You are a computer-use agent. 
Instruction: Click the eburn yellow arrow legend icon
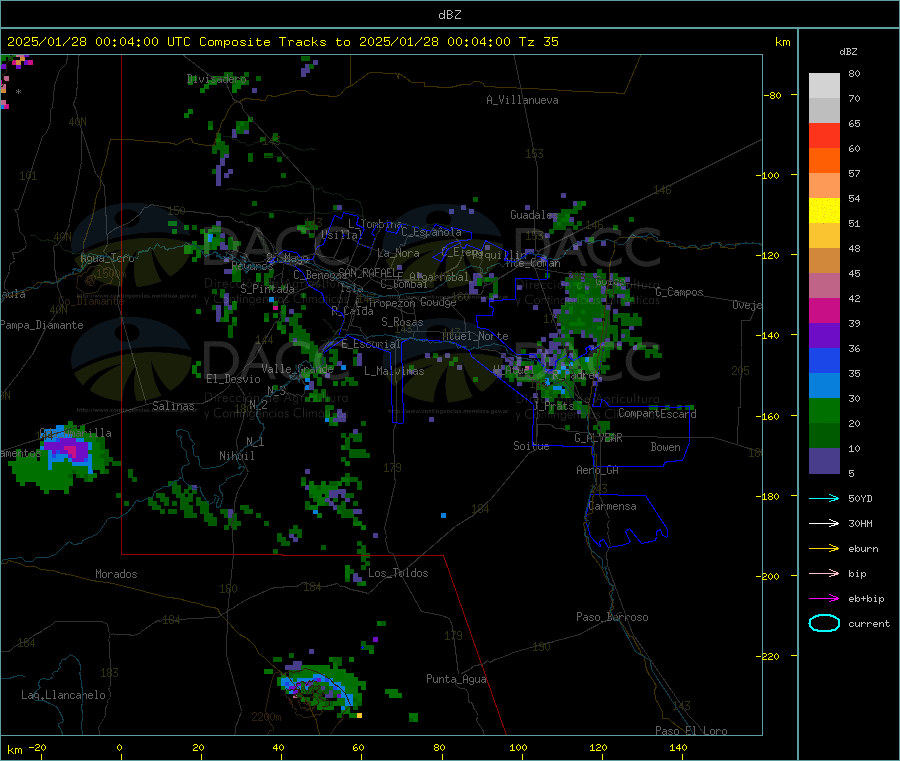pos(824,549)
